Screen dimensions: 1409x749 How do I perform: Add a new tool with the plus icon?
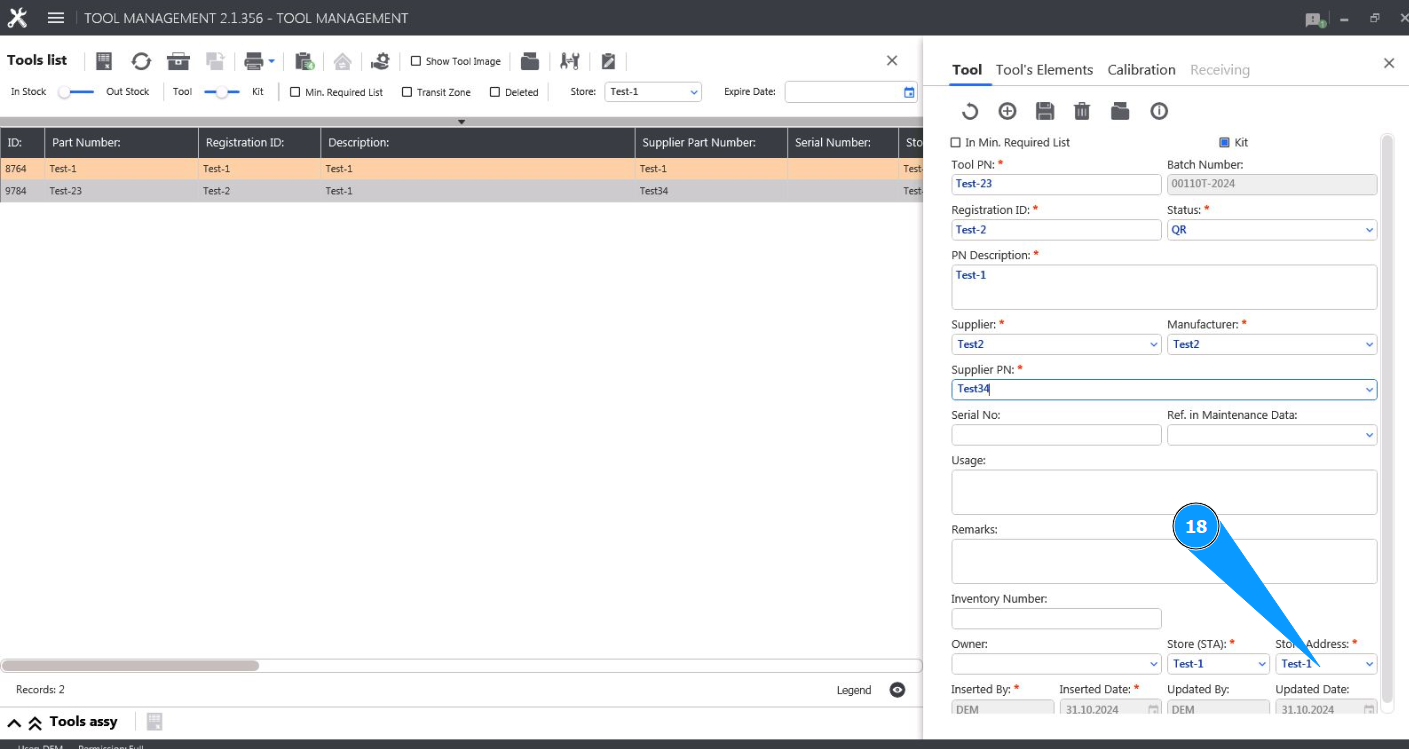tap(1007, 111)
